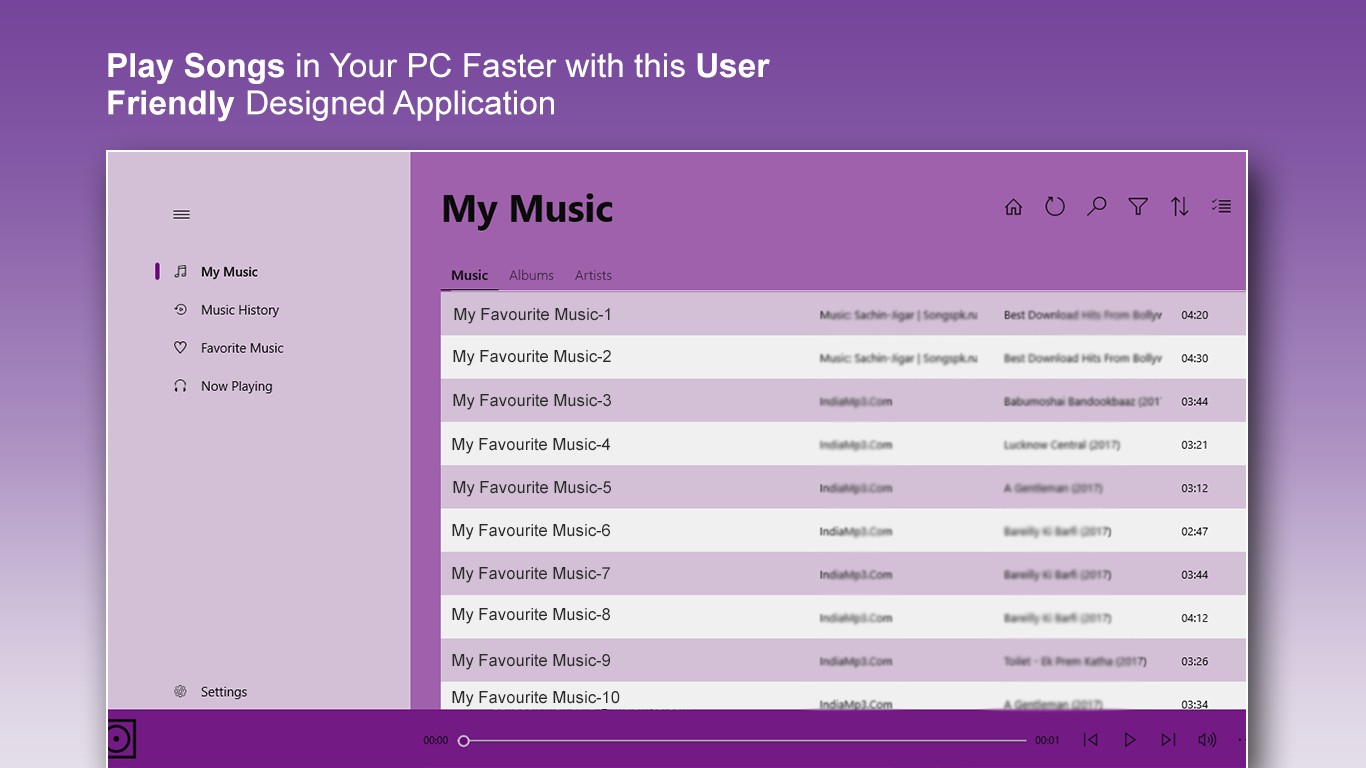Open Settings in the sidebar
Image resolution: width=1366 pixels, height=768 pixels.
223,692
